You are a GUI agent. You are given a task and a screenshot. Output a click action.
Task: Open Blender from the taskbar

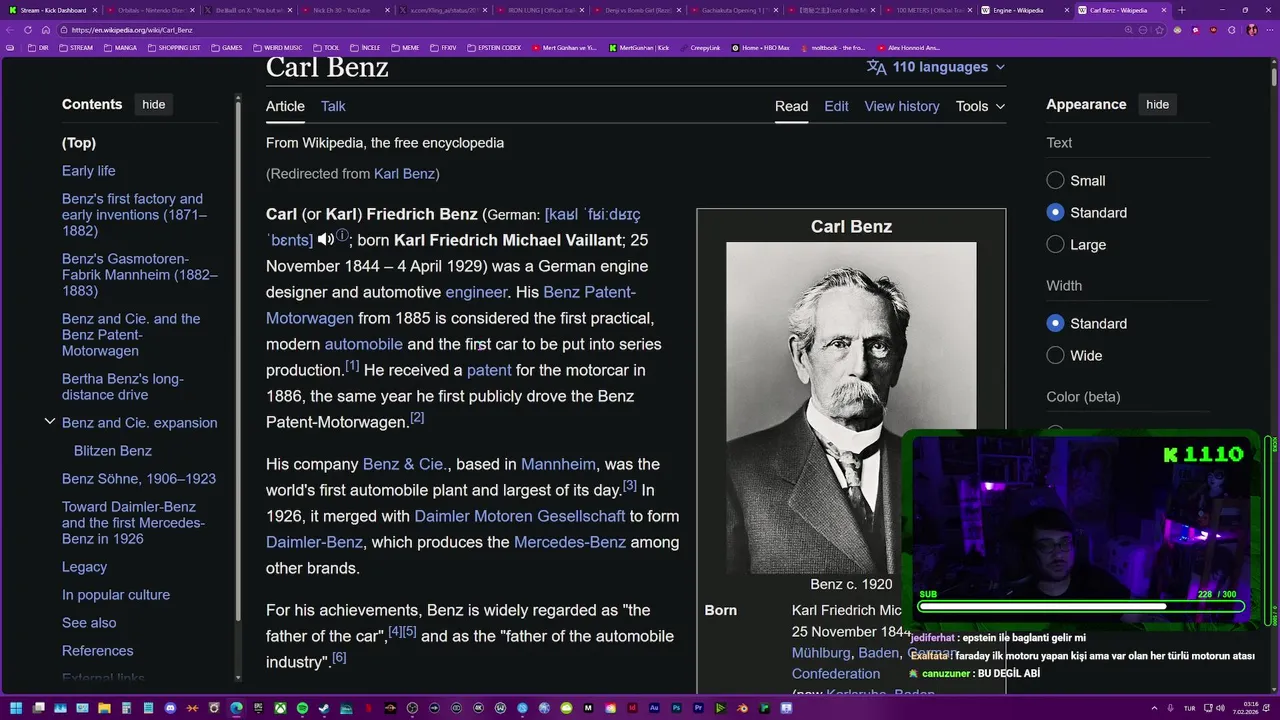742,708
